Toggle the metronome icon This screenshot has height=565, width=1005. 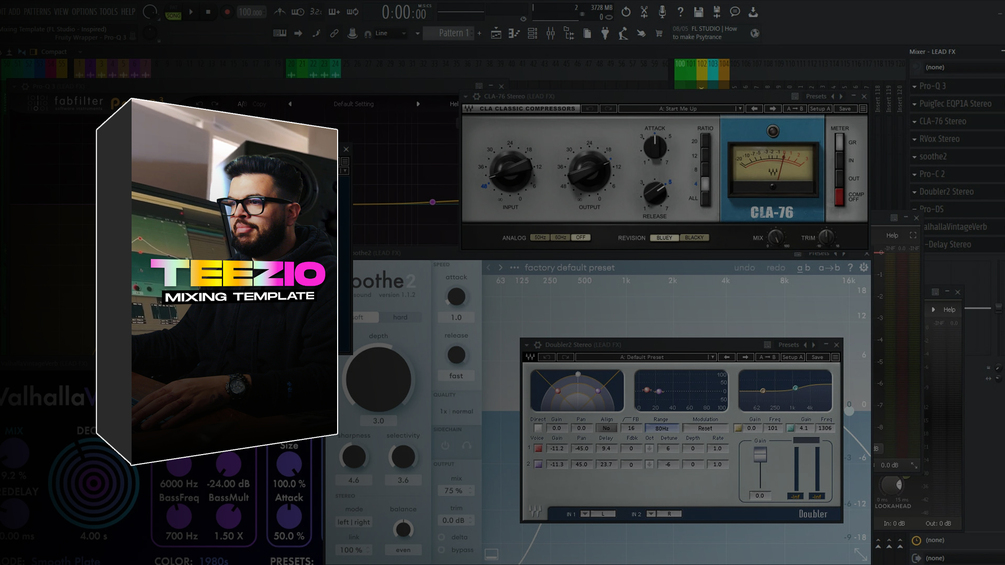280,12
